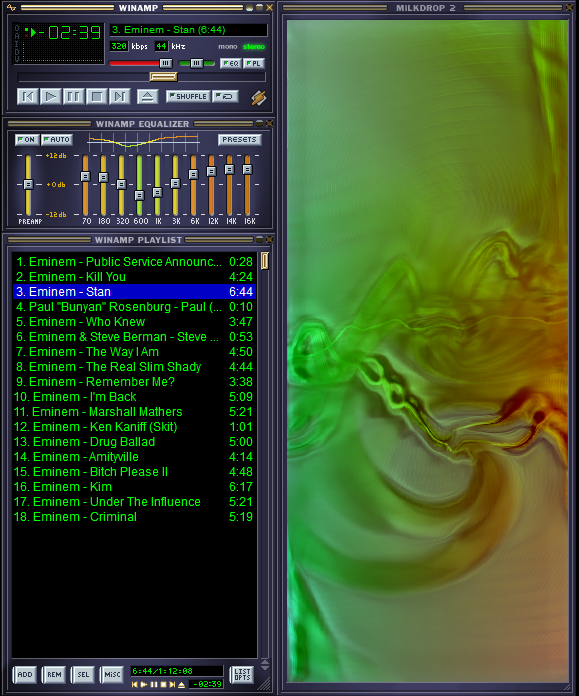Select "1. Eminem - Public Service Announc..."
The height and width of the screenshot is (696, 579).
click(x=134, y=262)
